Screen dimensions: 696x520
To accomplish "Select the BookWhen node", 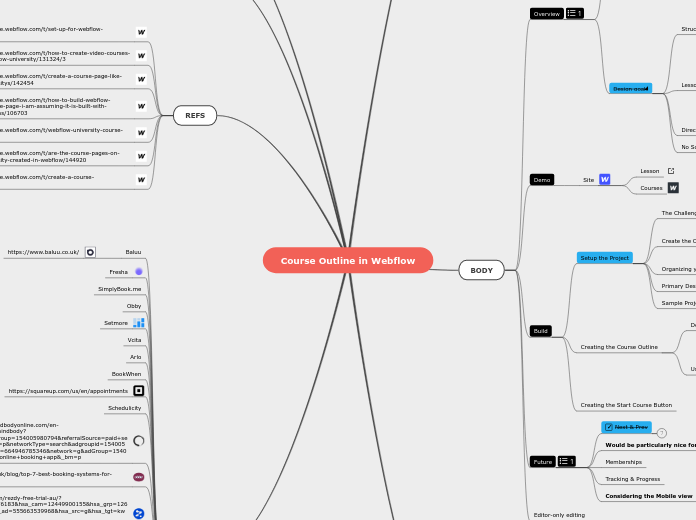I will pyautogui.click(x=126, y=374).
